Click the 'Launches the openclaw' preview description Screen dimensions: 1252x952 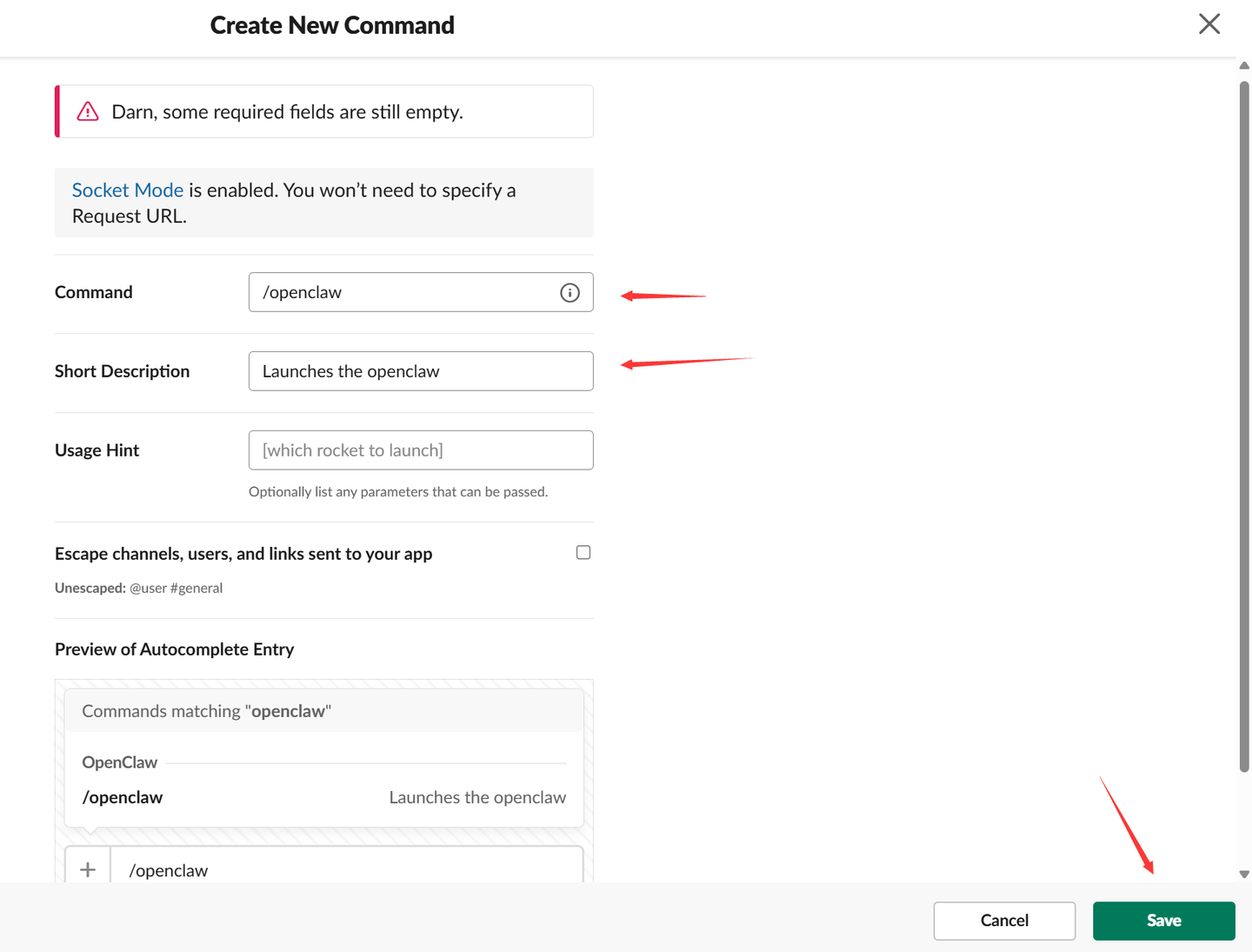pos(477,797)
